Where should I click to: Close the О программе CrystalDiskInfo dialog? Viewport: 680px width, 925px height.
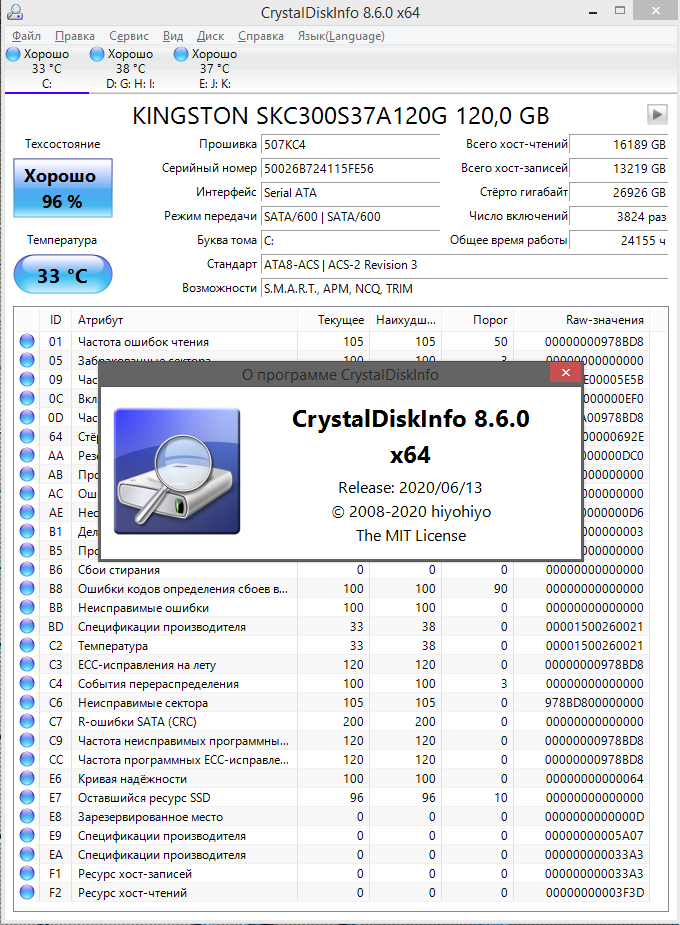566,372
